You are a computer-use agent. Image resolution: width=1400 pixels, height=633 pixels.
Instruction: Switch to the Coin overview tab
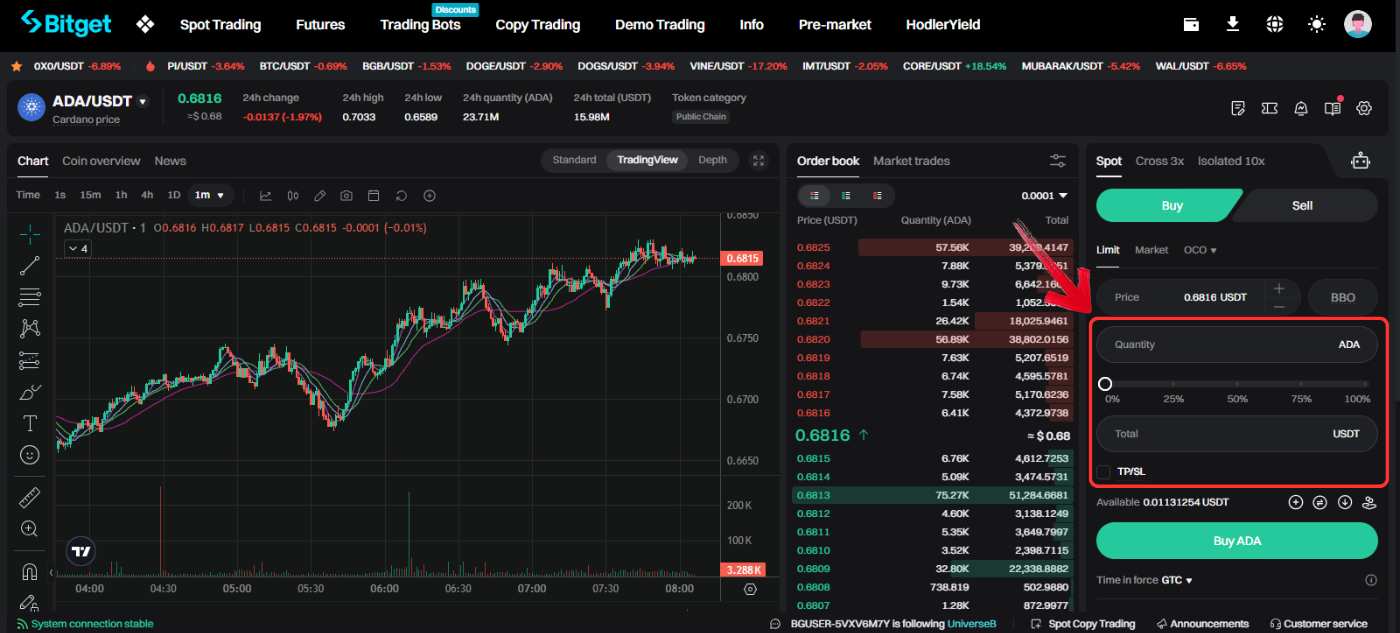pyautogui.click(x=101, y=160)
